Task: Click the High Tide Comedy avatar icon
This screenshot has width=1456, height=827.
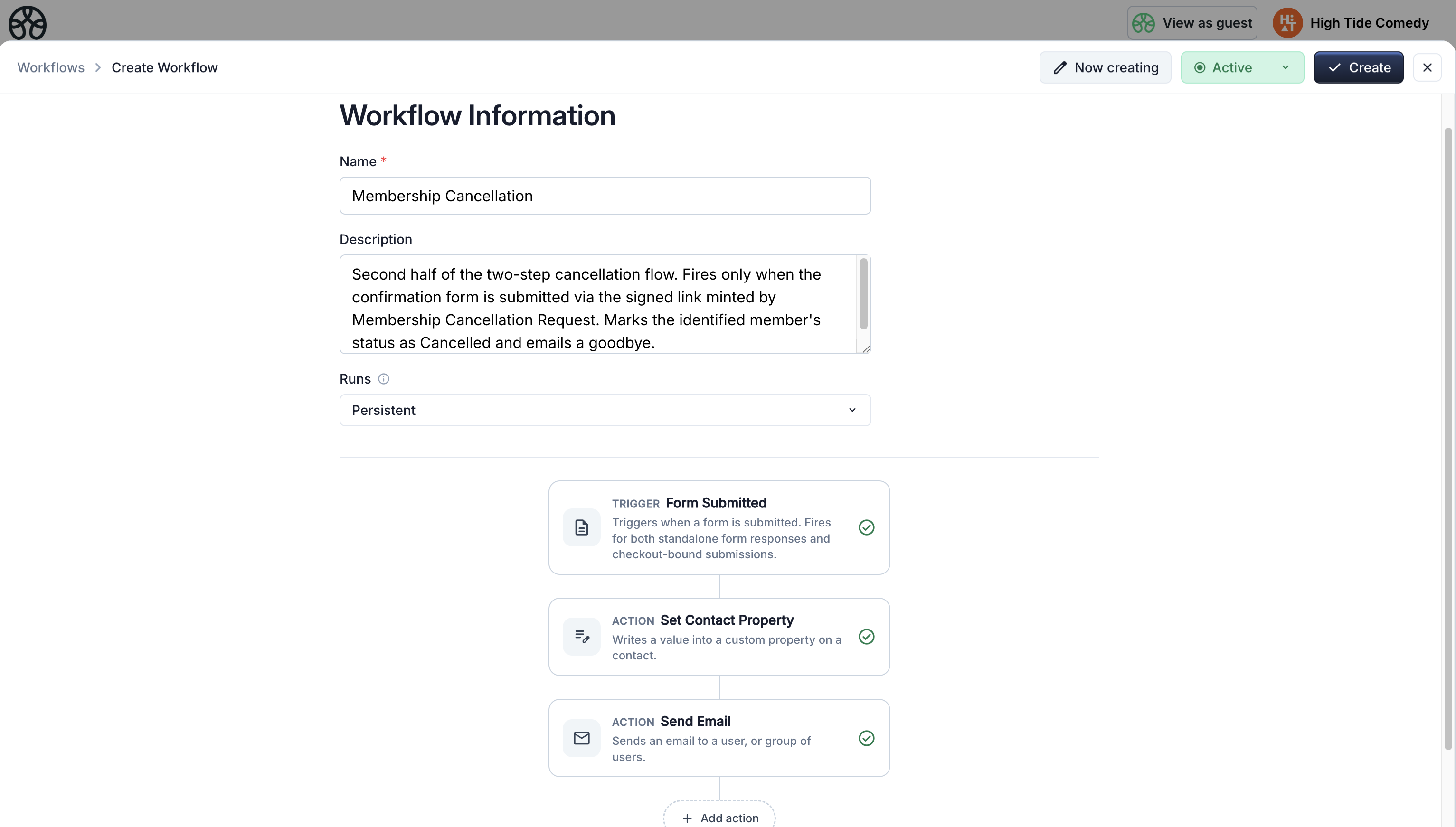Action: pyautogui.click(x=1287, y=23)
